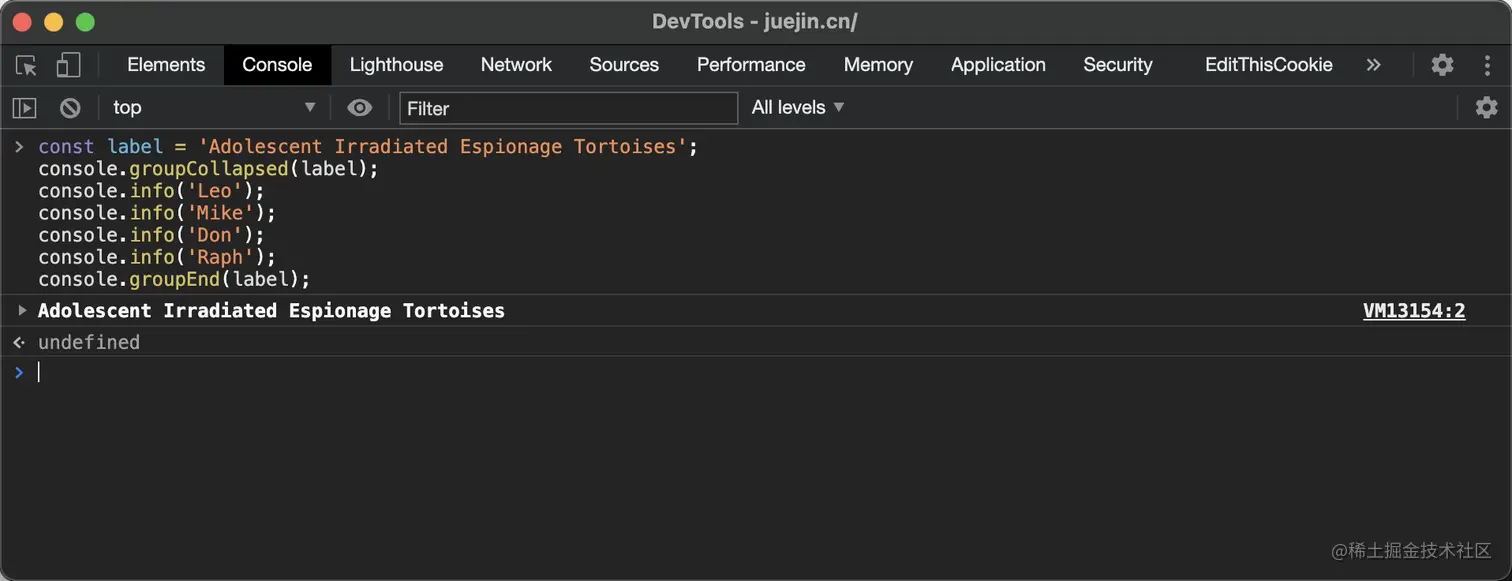Expand the Adolescent Irradiated Espionage Tortoises group

point(23,311)
